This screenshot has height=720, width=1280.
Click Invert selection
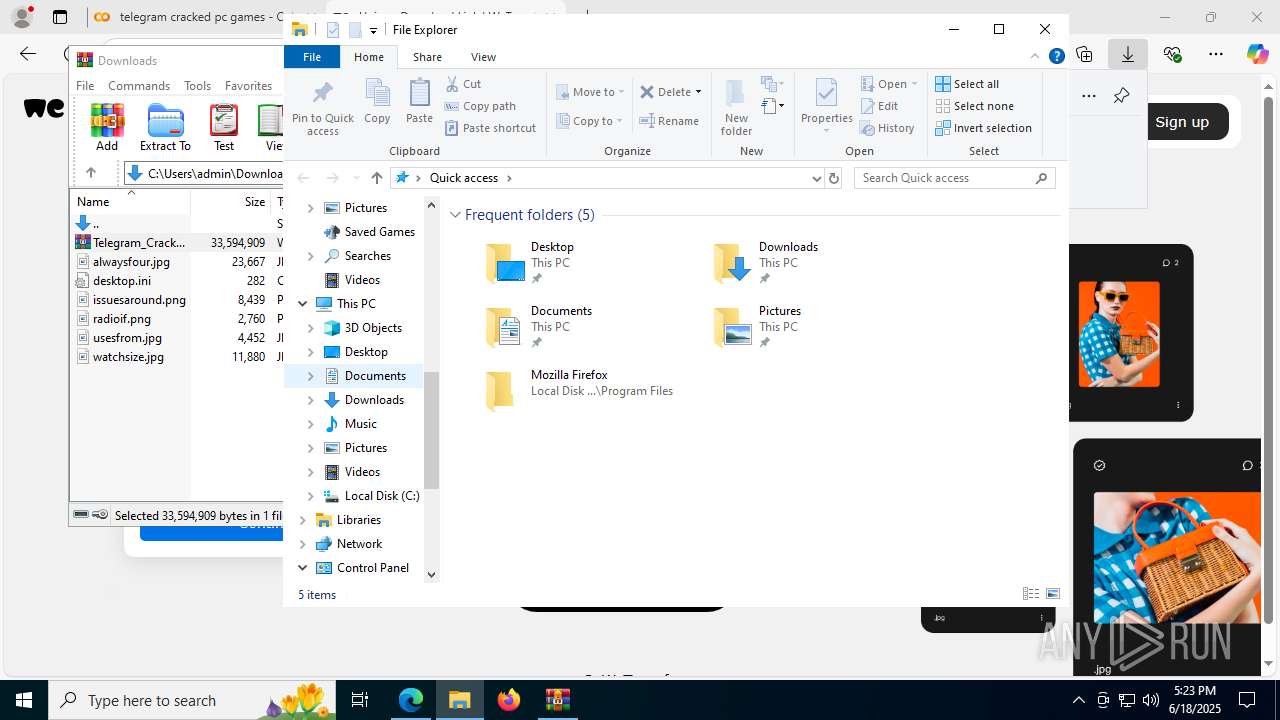tap(983, 128)
